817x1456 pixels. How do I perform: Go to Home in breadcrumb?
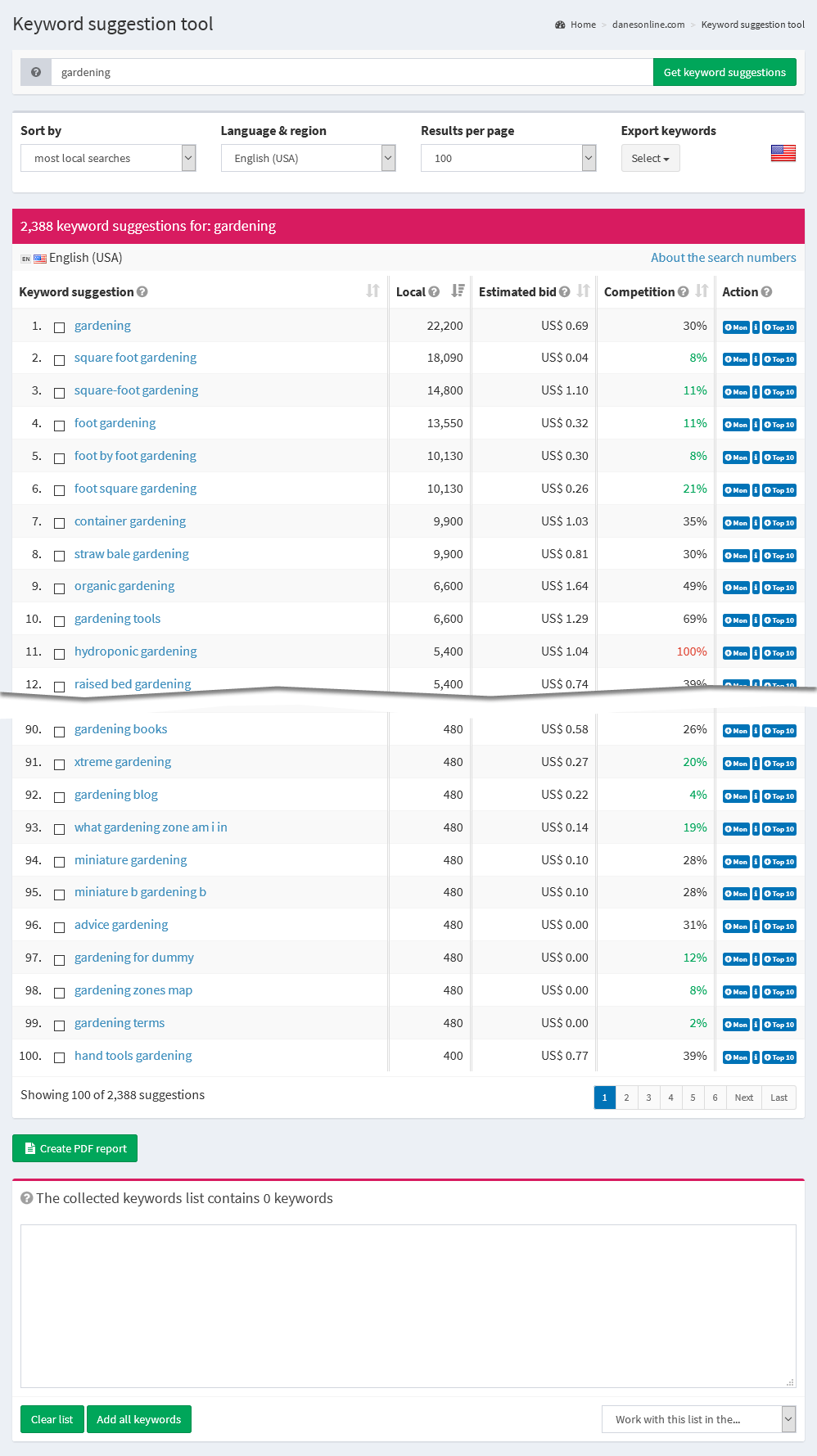[583, 25]
